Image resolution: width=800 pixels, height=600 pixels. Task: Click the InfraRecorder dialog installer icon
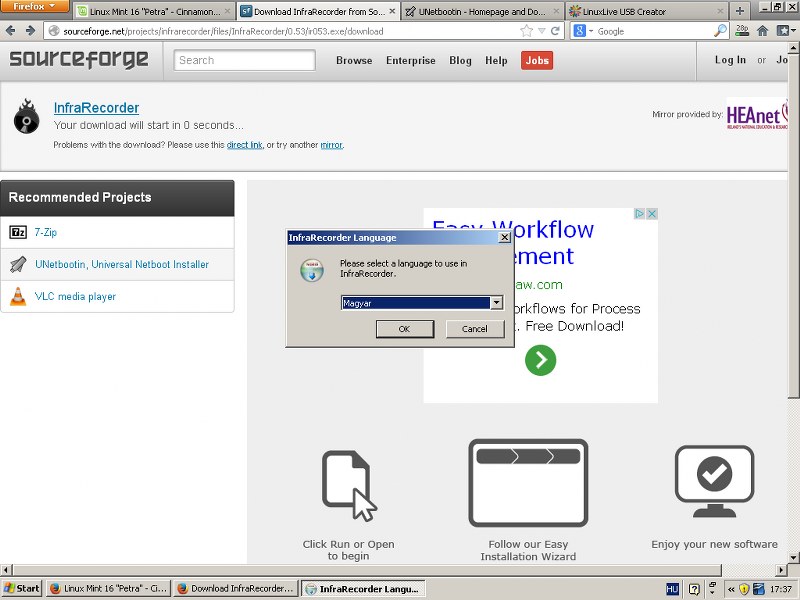[312, 270]
